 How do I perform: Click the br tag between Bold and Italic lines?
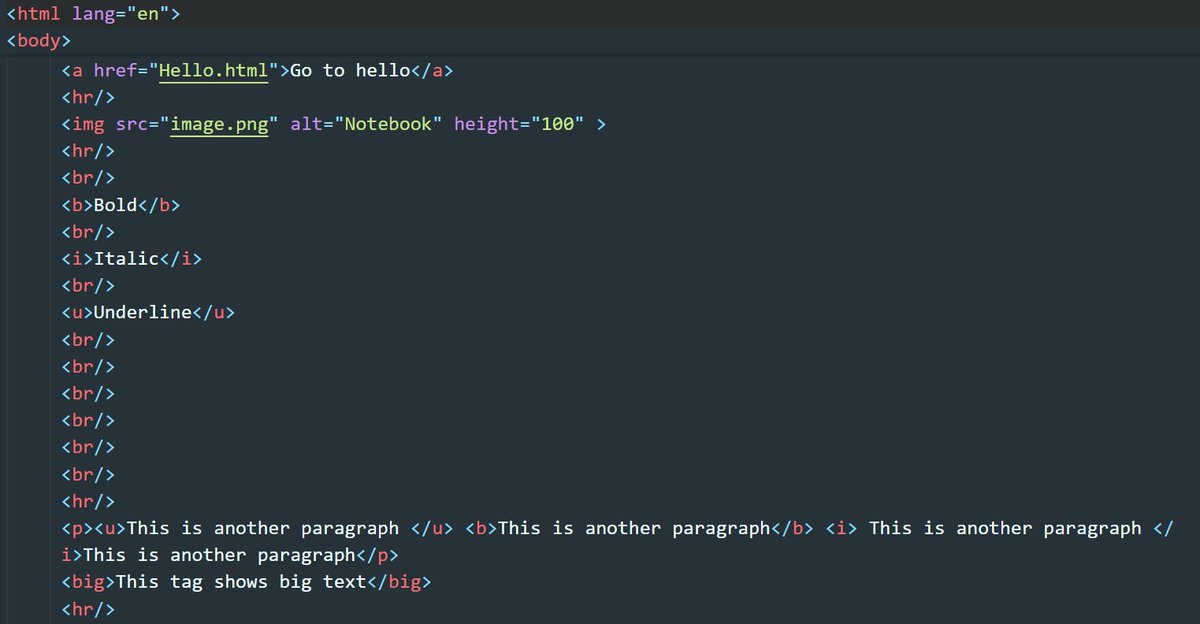[x=88, y=232]
